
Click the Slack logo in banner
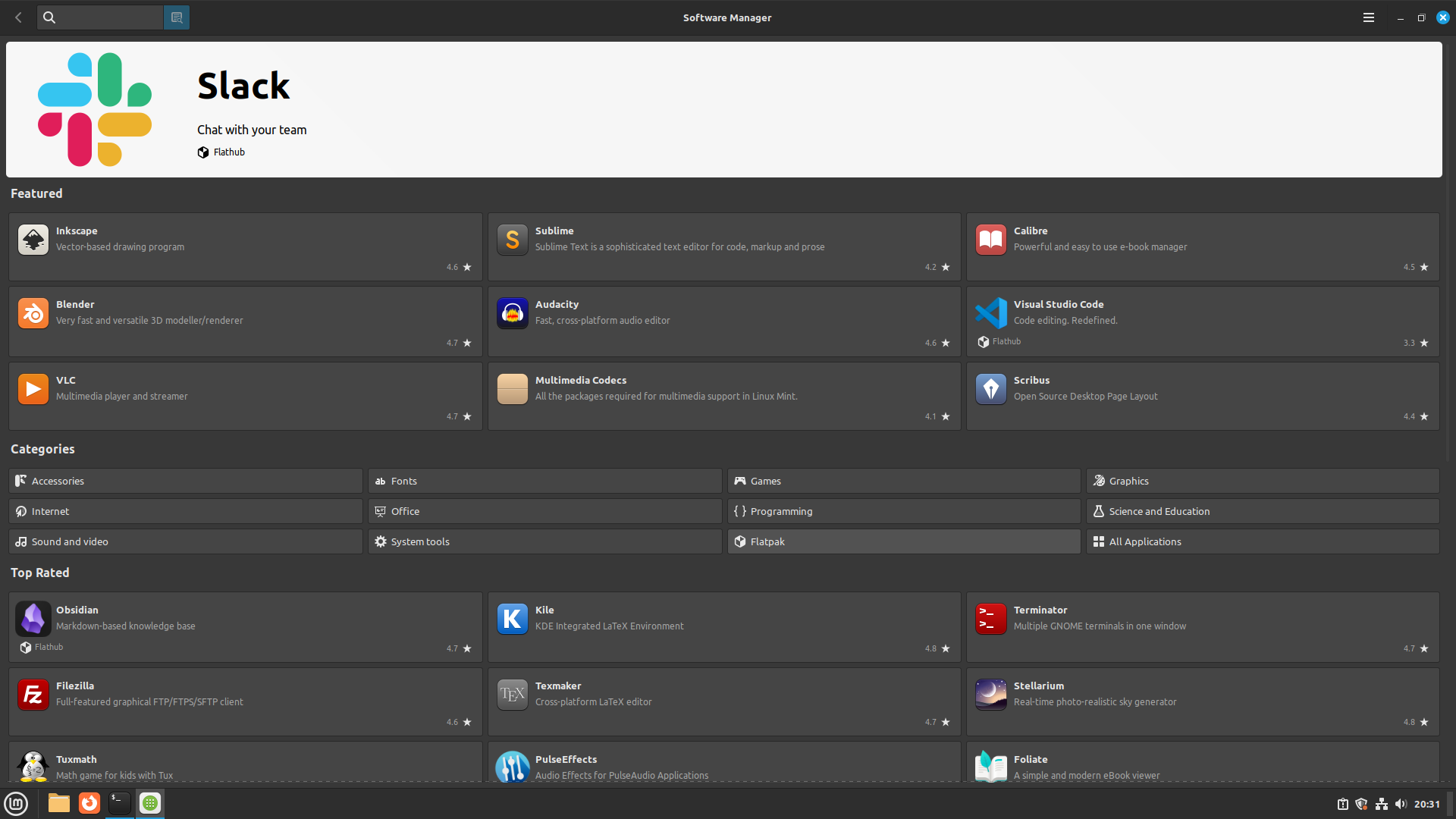(x=95, y=109)
